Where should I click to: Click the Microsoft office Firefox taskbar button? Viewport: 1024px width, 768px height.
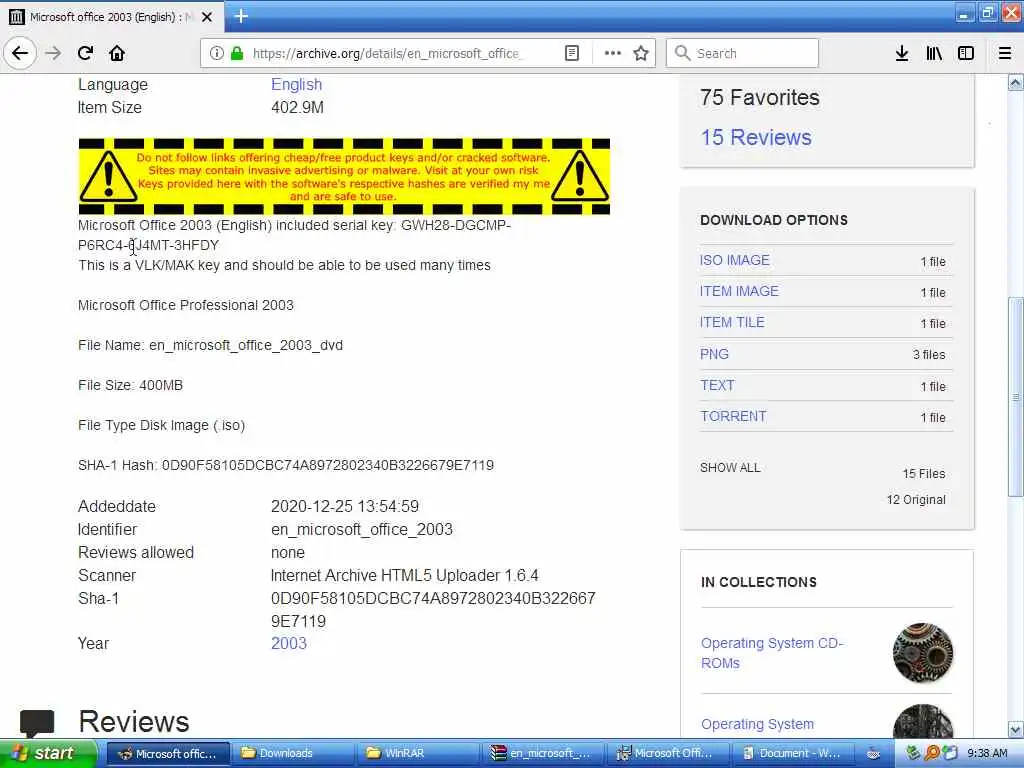(168, 754)
